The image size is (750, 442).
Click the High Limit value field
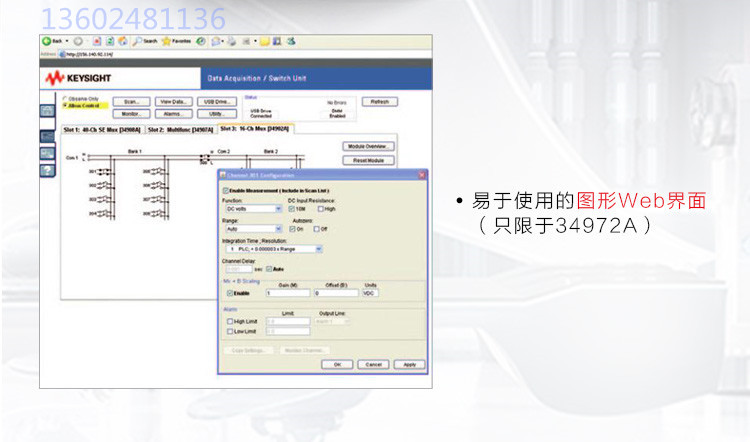click(288, 321)
